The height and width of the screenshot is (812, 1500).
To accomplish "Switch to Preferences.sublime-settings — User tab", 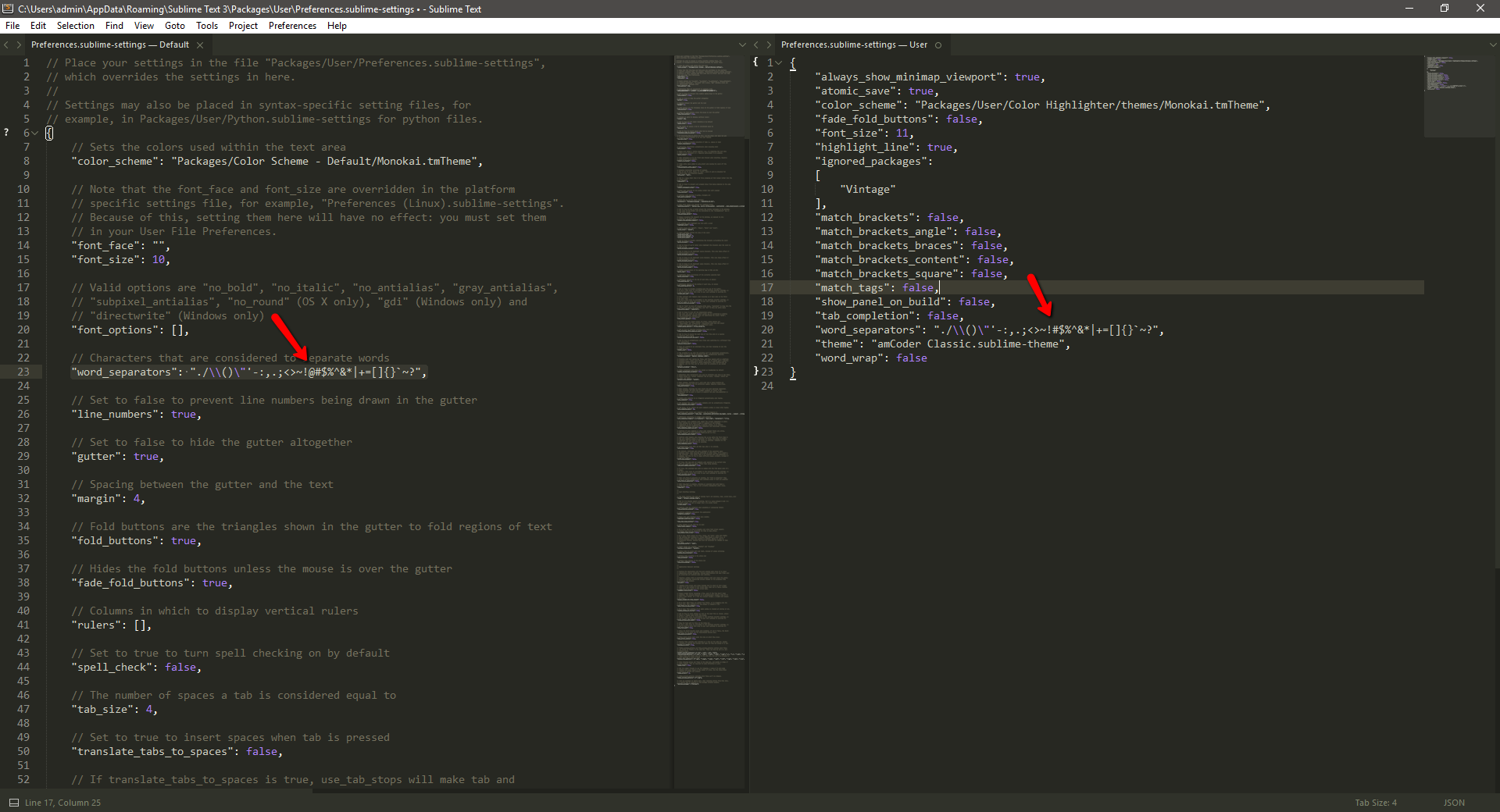I will click(x=854, y=45).
